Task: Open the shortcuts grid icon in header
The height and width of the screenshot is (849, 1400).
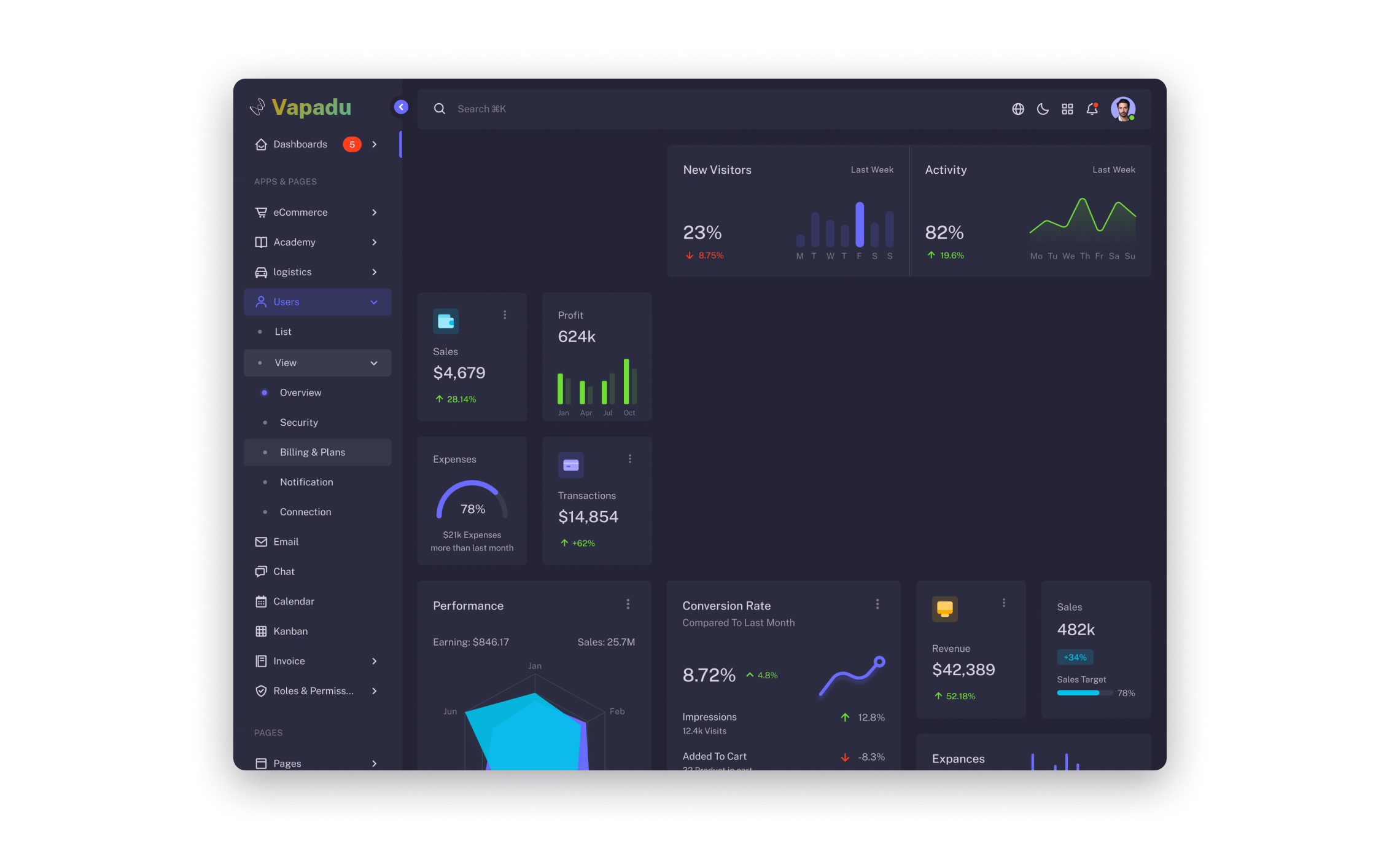Action: pyautogui.click(x=1067, y=109)
